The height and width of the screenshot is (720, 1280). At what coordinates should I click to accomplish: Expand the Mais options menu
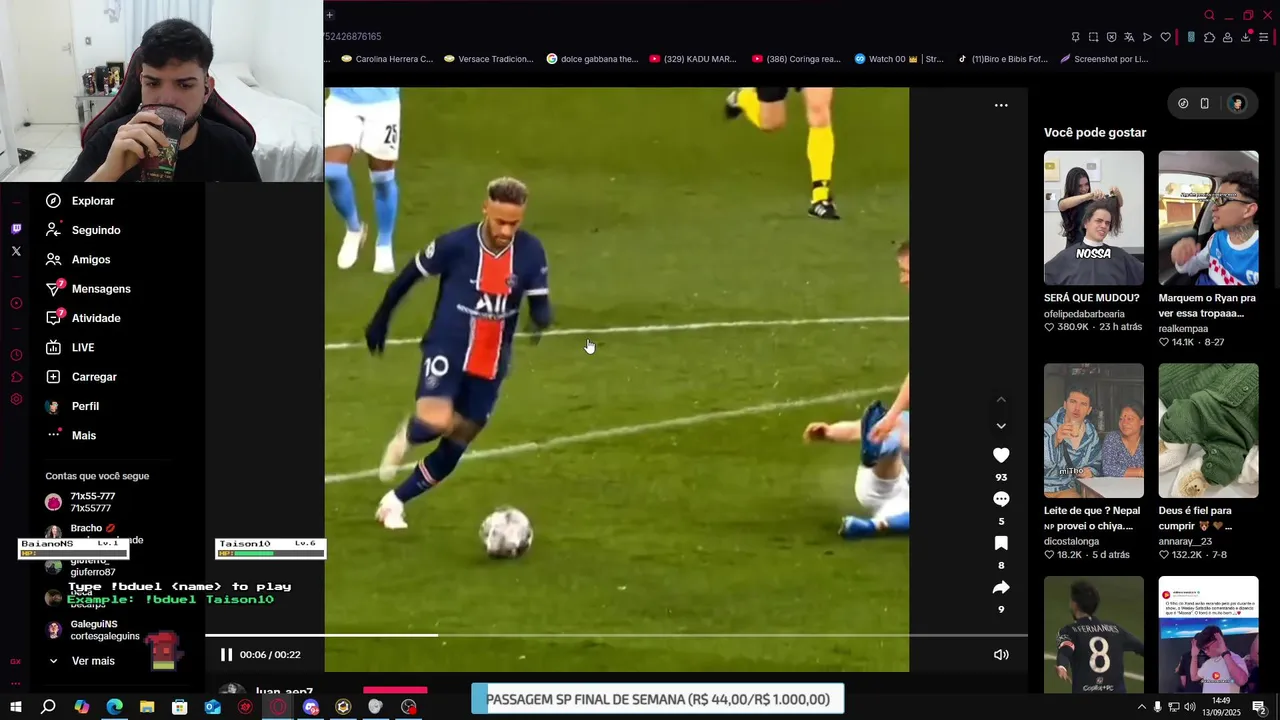coord(71,435)
